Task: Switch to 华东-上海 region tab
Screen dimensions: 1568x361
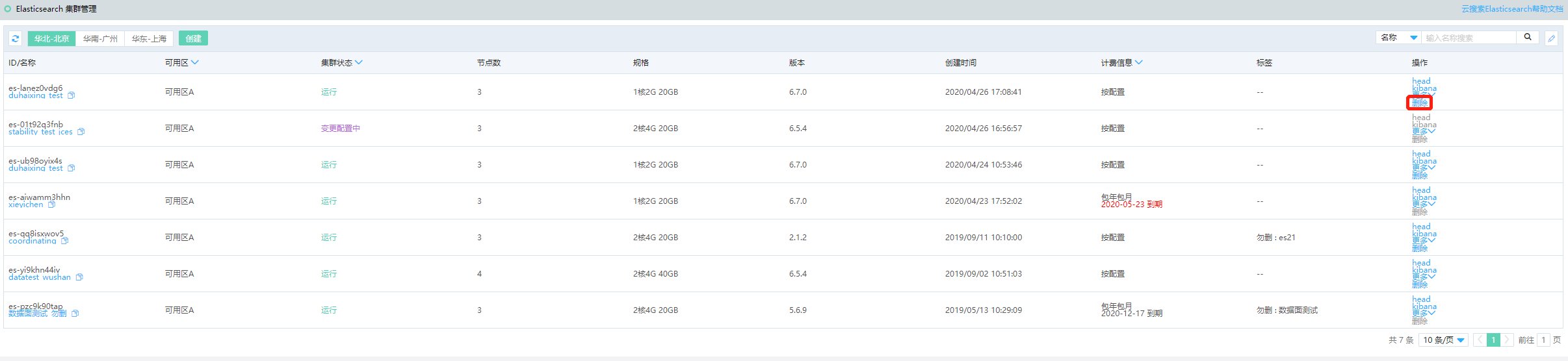Action: click(149, 38)
